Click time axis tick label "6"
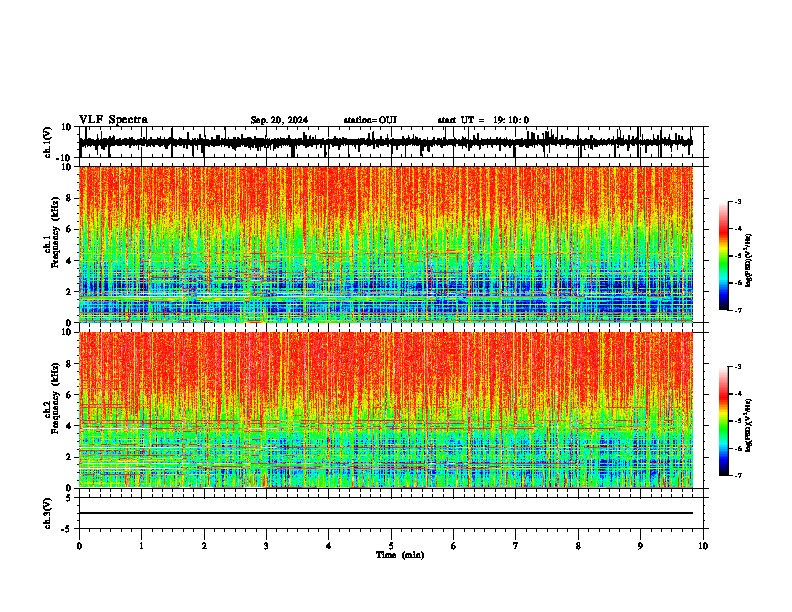This screenshot has width=792, height=612. 454,546
